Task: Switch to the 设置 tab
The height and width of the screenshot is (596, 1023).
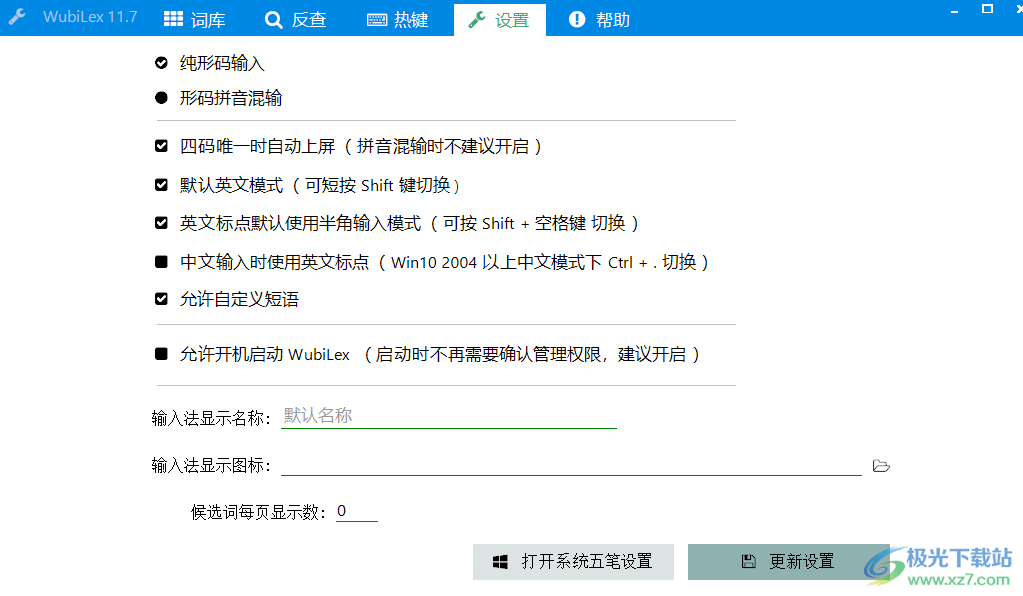Action: pyautogui.click(x=500, y=18)
